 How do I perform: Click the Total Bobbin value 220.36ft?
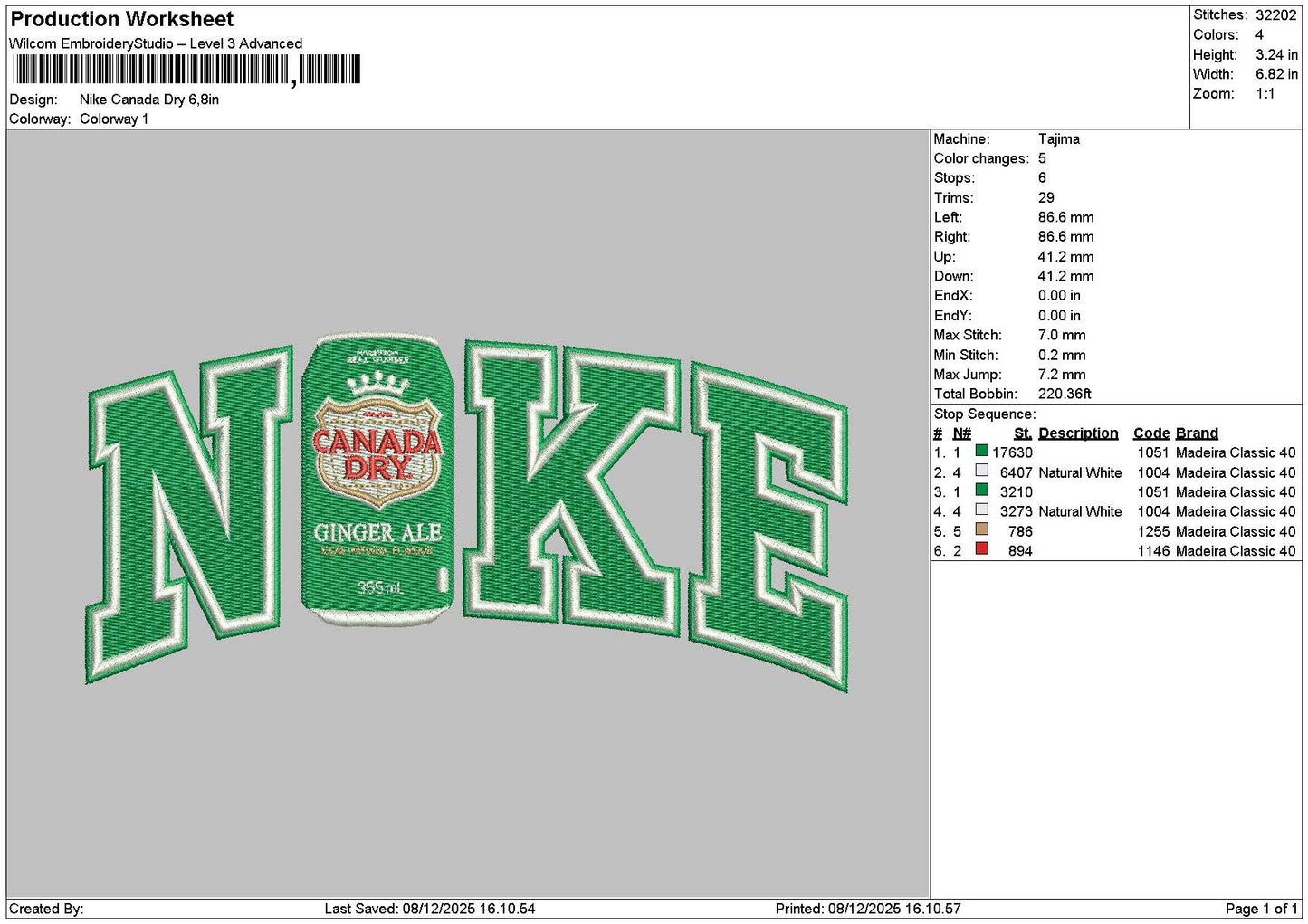[x=1065, y=394]
